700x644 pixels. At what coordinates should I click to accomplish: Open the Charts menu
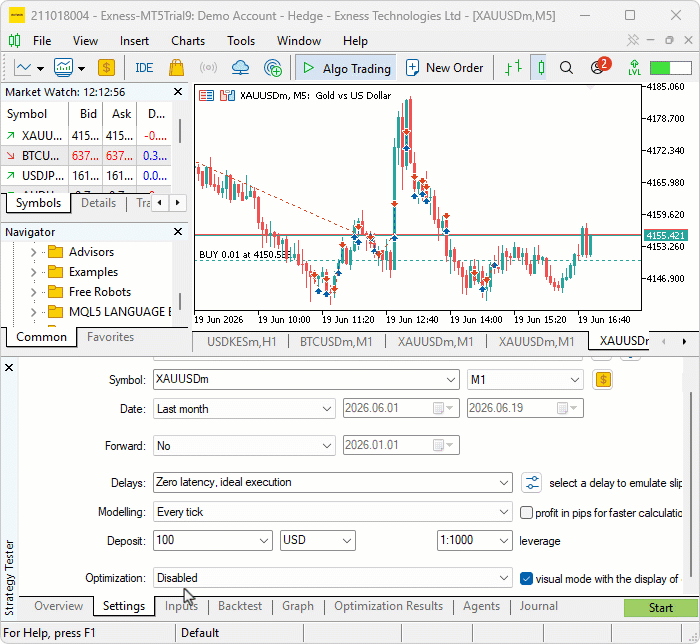[x=188, y=41]
